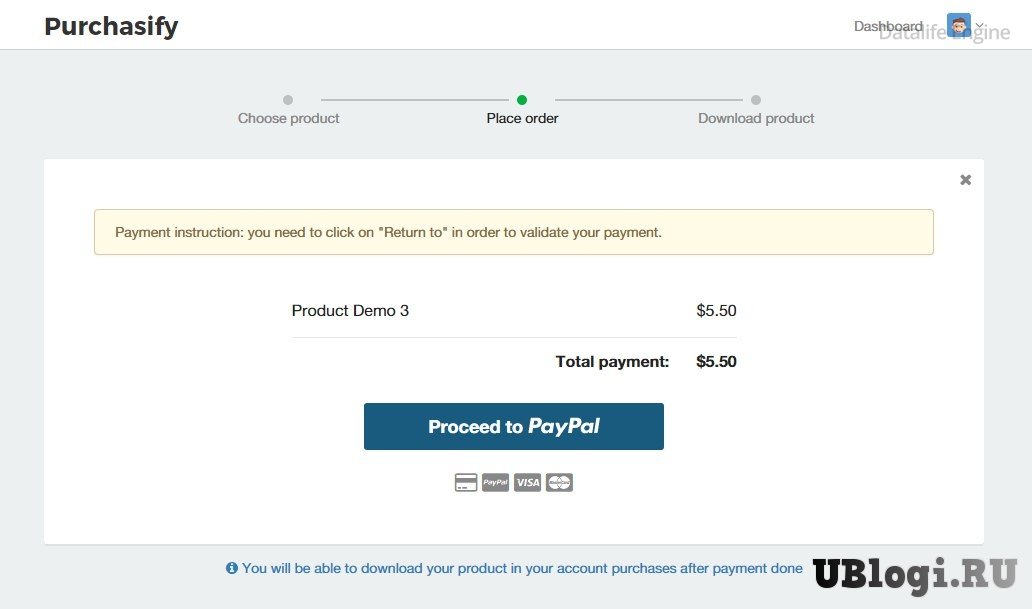This screenshot has width=1032, height=609.
Task: Click the MasterCard icon
Action: [x=559, y=483]
